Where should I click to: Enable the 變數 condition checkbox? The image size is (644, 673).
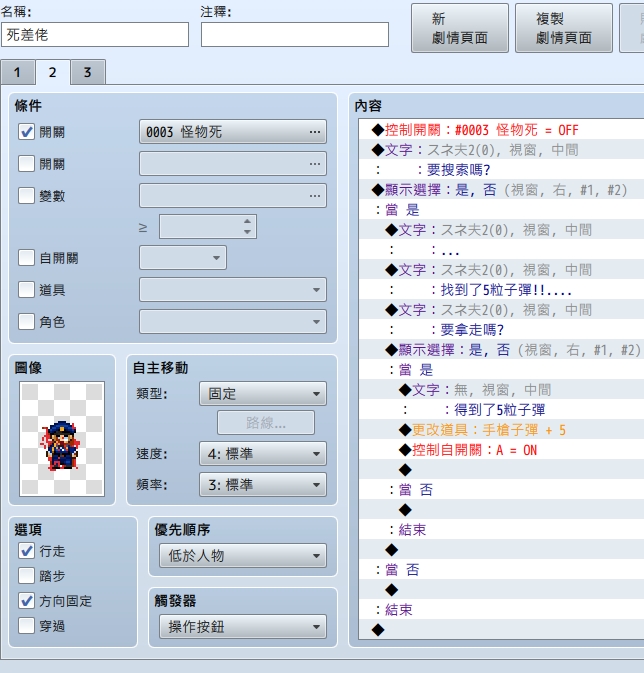tap(26, 196)
